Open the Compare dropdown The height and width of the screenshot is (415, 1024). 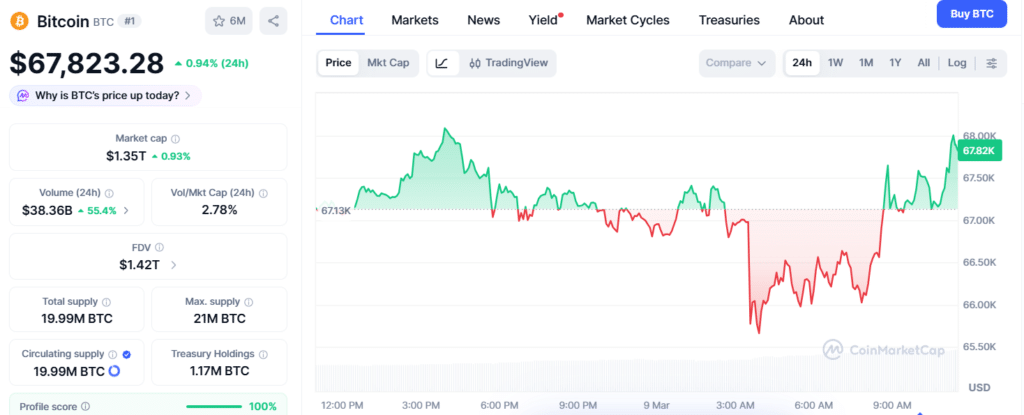[x=738, y=63]
